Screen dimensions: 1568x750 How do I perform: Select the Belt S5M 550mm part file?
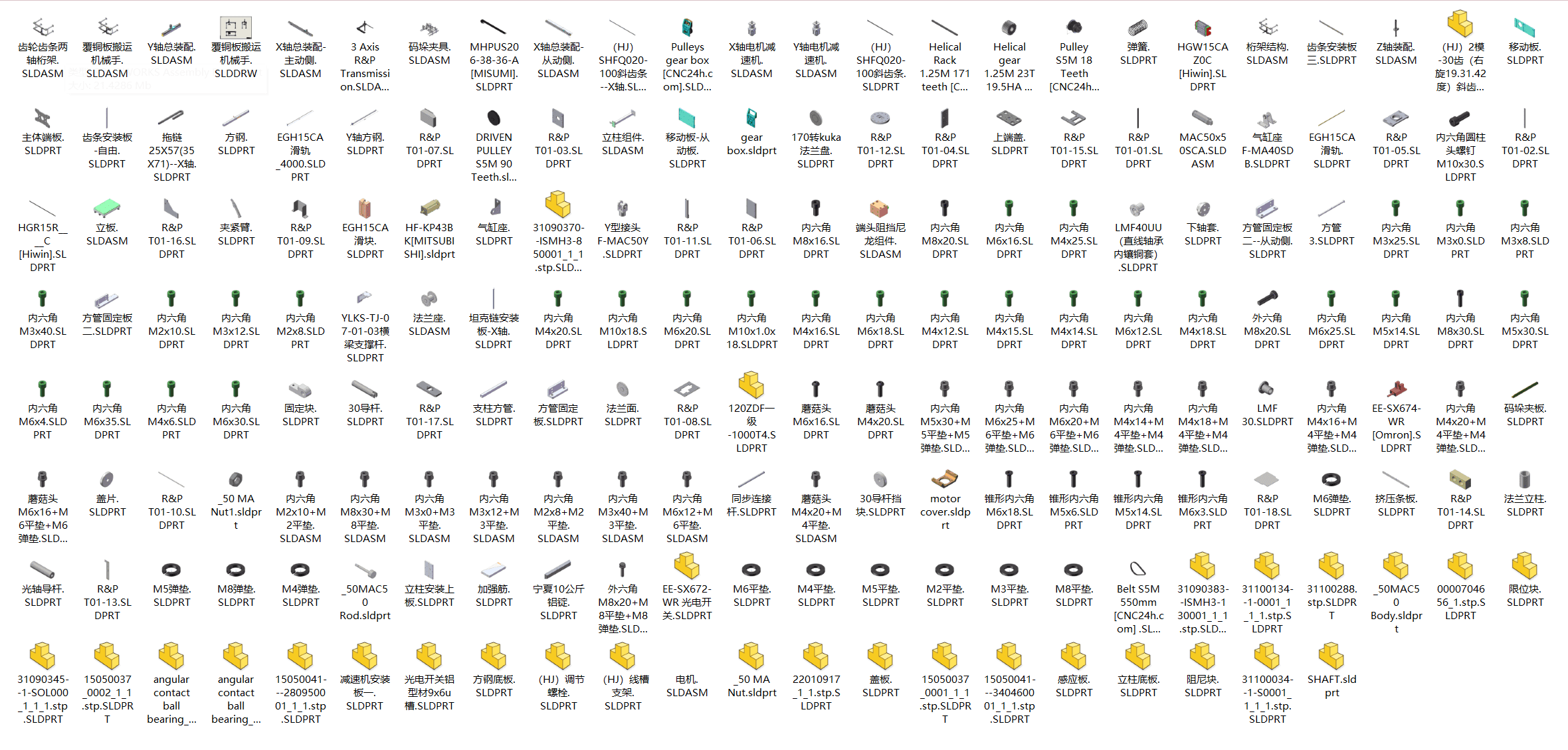(1138, 597)
